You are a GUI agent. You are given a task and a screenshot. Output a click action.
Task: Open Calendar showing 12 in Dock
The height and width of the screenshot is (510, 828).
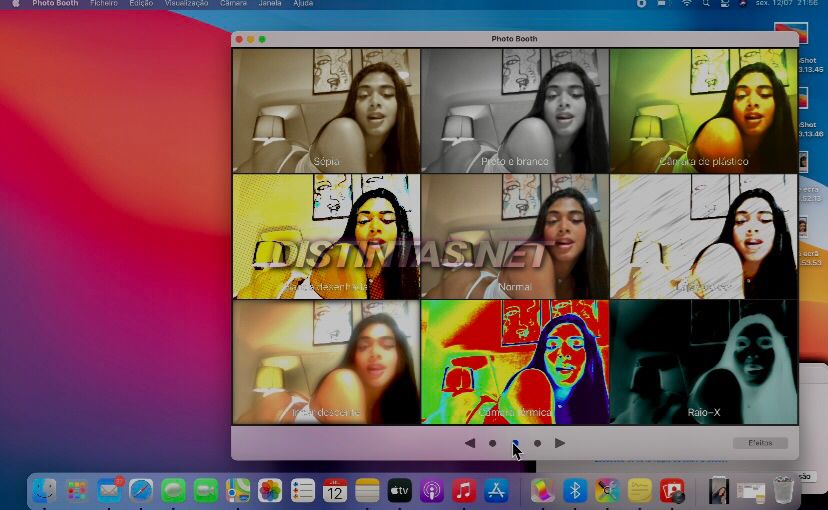point(335,490)
